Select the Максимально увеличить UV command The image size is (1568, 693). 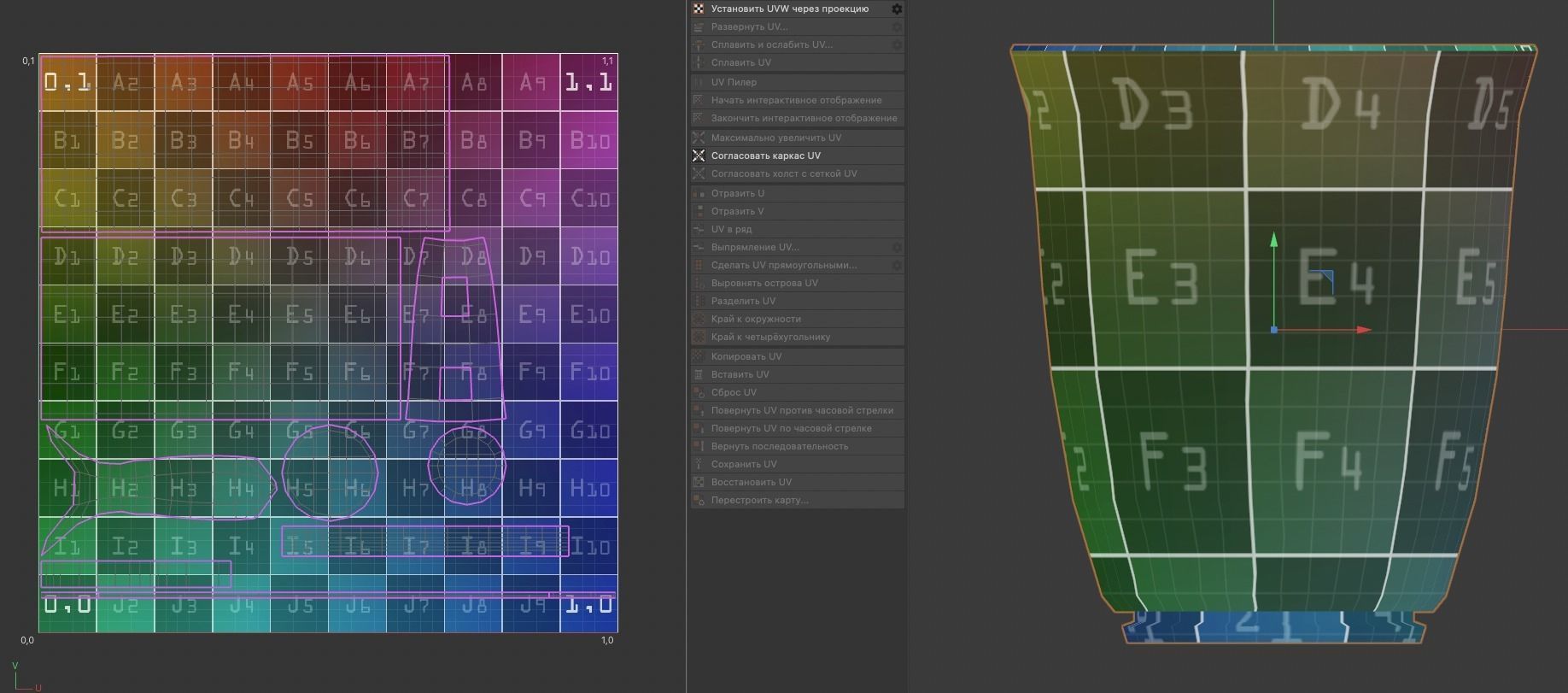click(798, 138)
